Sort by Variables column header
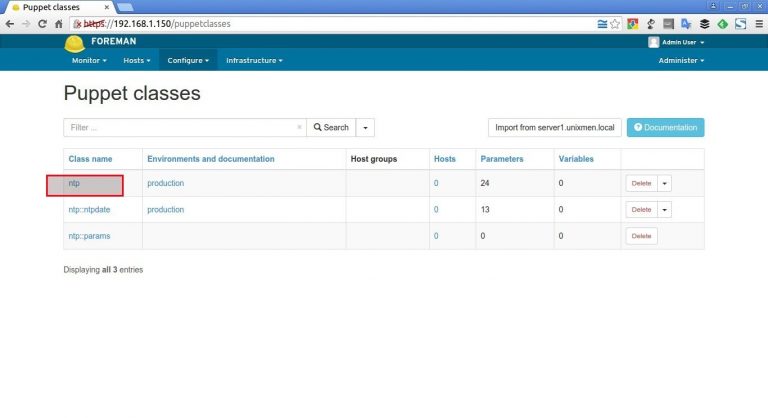The image size is (768, 418). click(x=576, y=159)
